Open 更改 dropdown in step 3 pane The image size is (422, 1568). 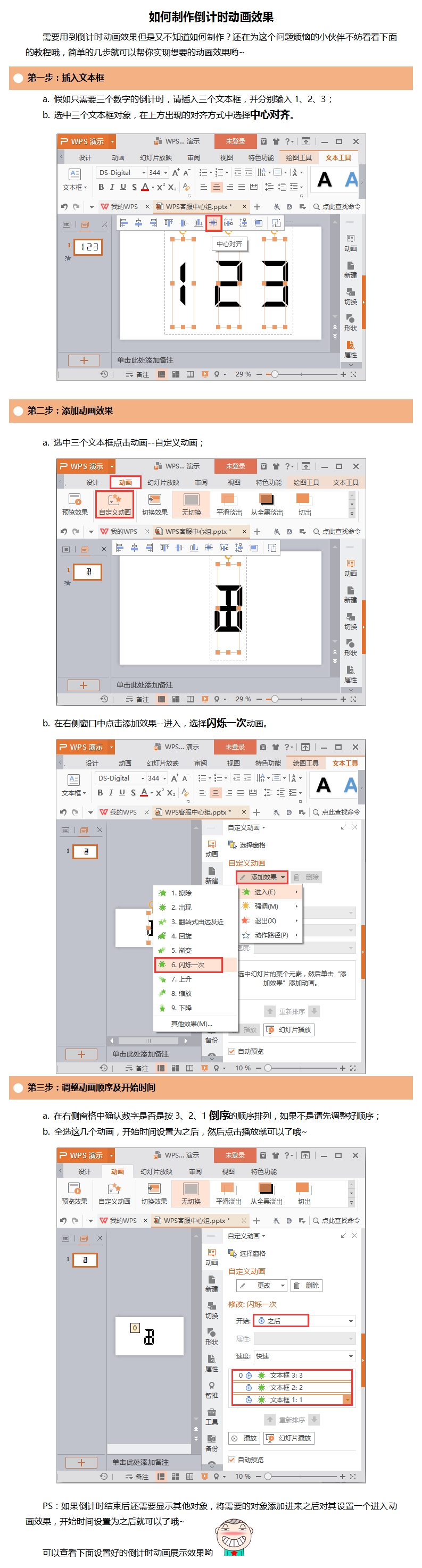pyautogui.click(x=262, y=1286)
